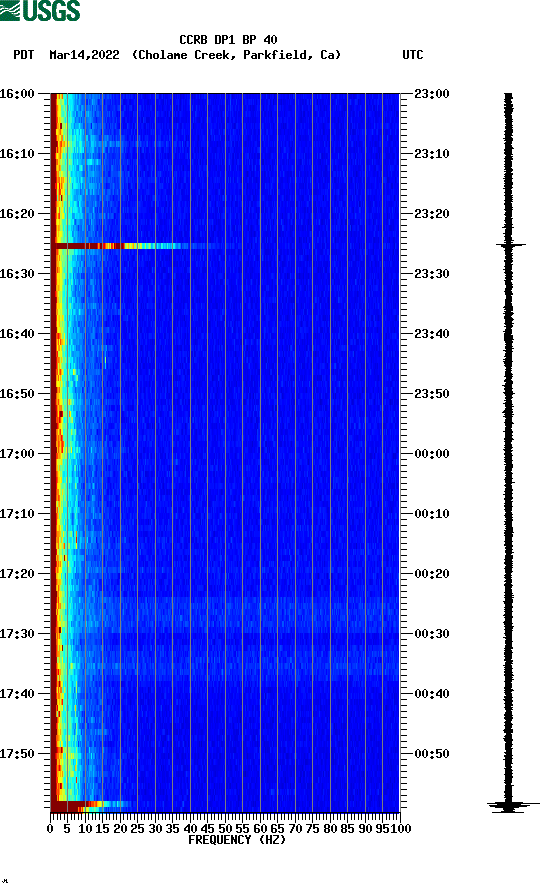Click the "00:10" UTC time label
This screenshot has width=552, height=892.
click(432, 514)
